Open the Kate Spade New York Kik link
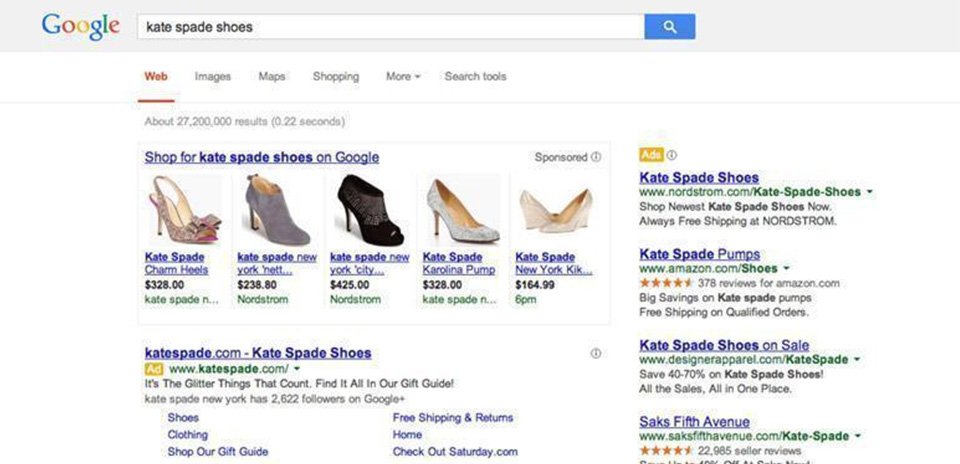960x464 pixels. click(554, 263)
